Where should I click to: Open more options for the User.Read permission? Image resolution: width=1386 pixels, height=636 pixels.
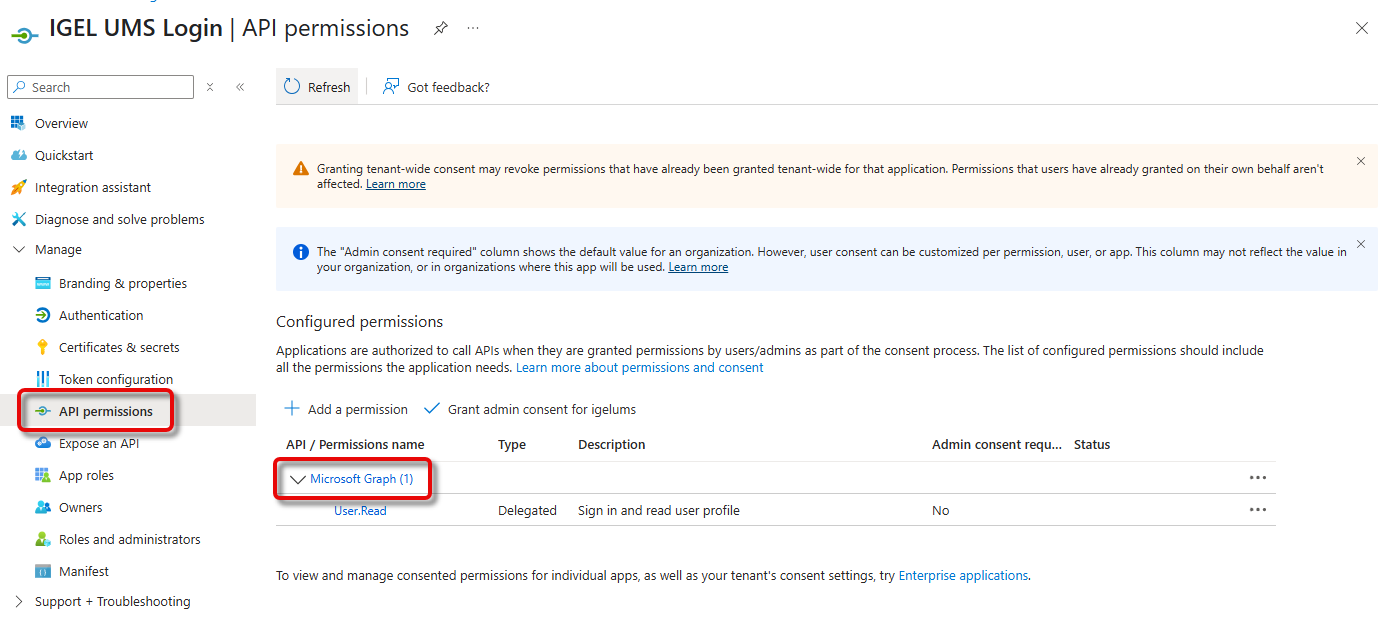point(1257,510)
